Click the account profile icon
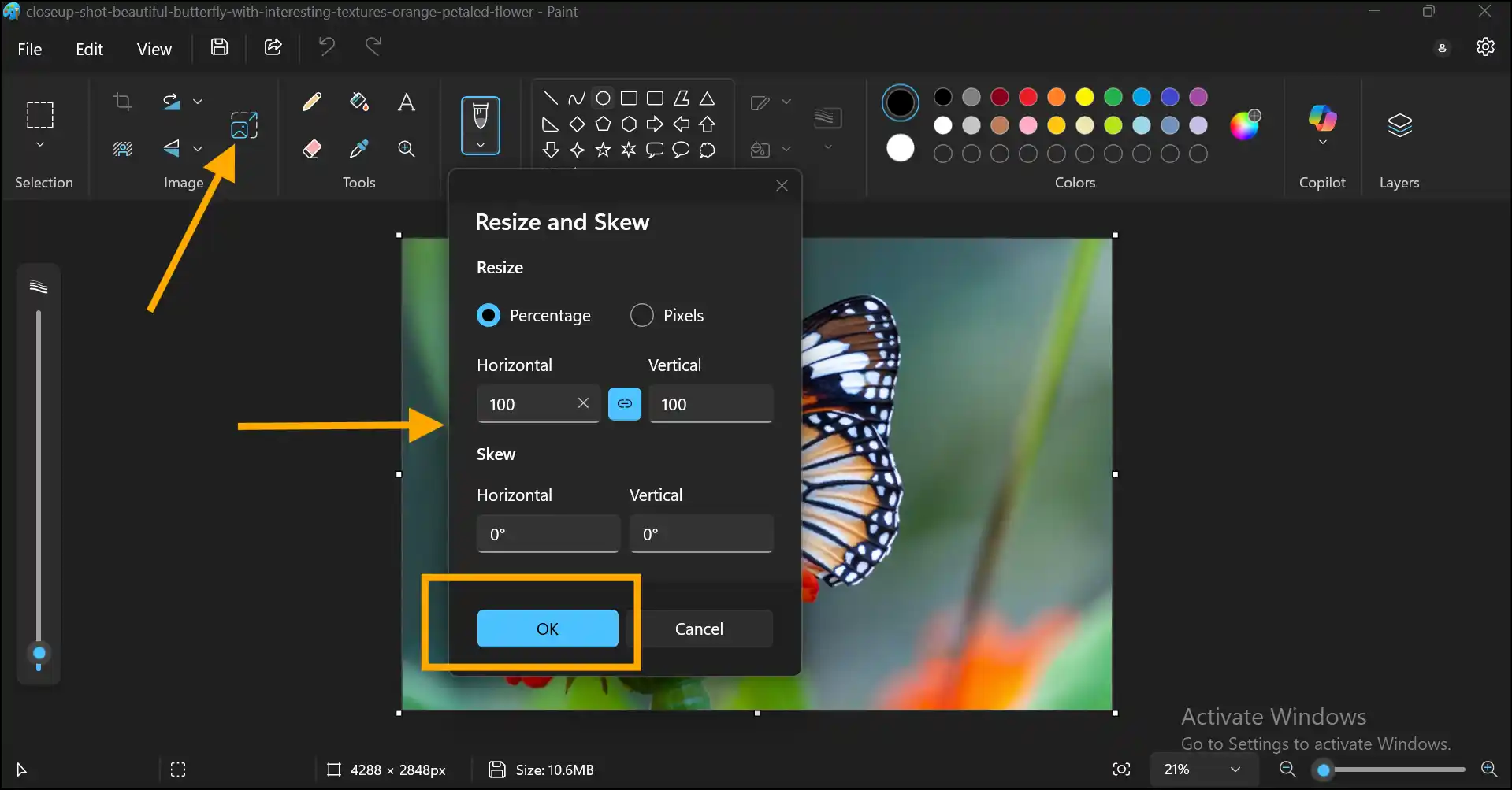This screenshot has height=790, width=1512. tap(1442, 48)
